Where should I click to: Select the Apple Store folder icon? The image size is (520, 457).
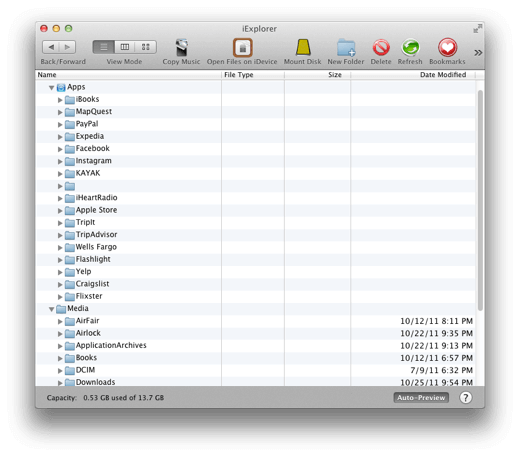(70, 211)
